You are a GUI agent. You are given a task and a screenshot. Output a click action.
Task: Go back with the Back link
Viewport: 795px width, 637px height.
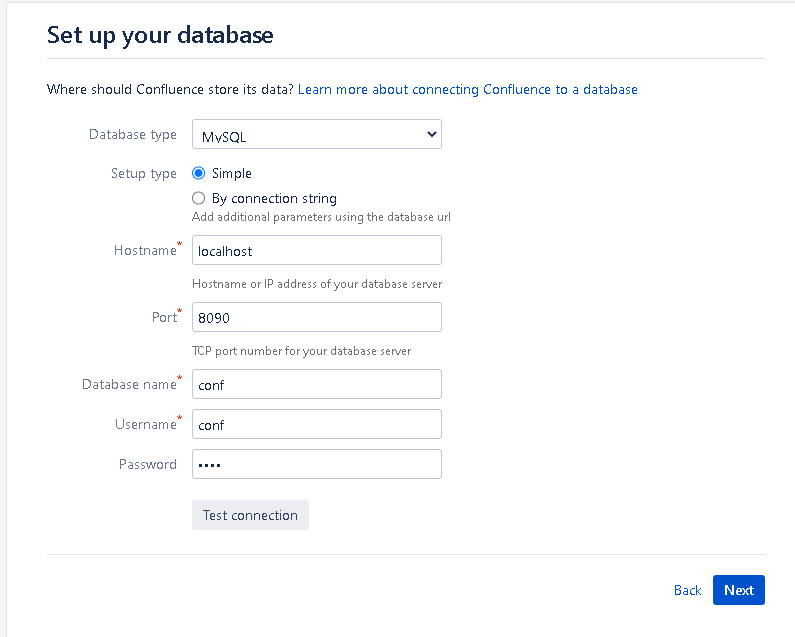click(687, 590)
